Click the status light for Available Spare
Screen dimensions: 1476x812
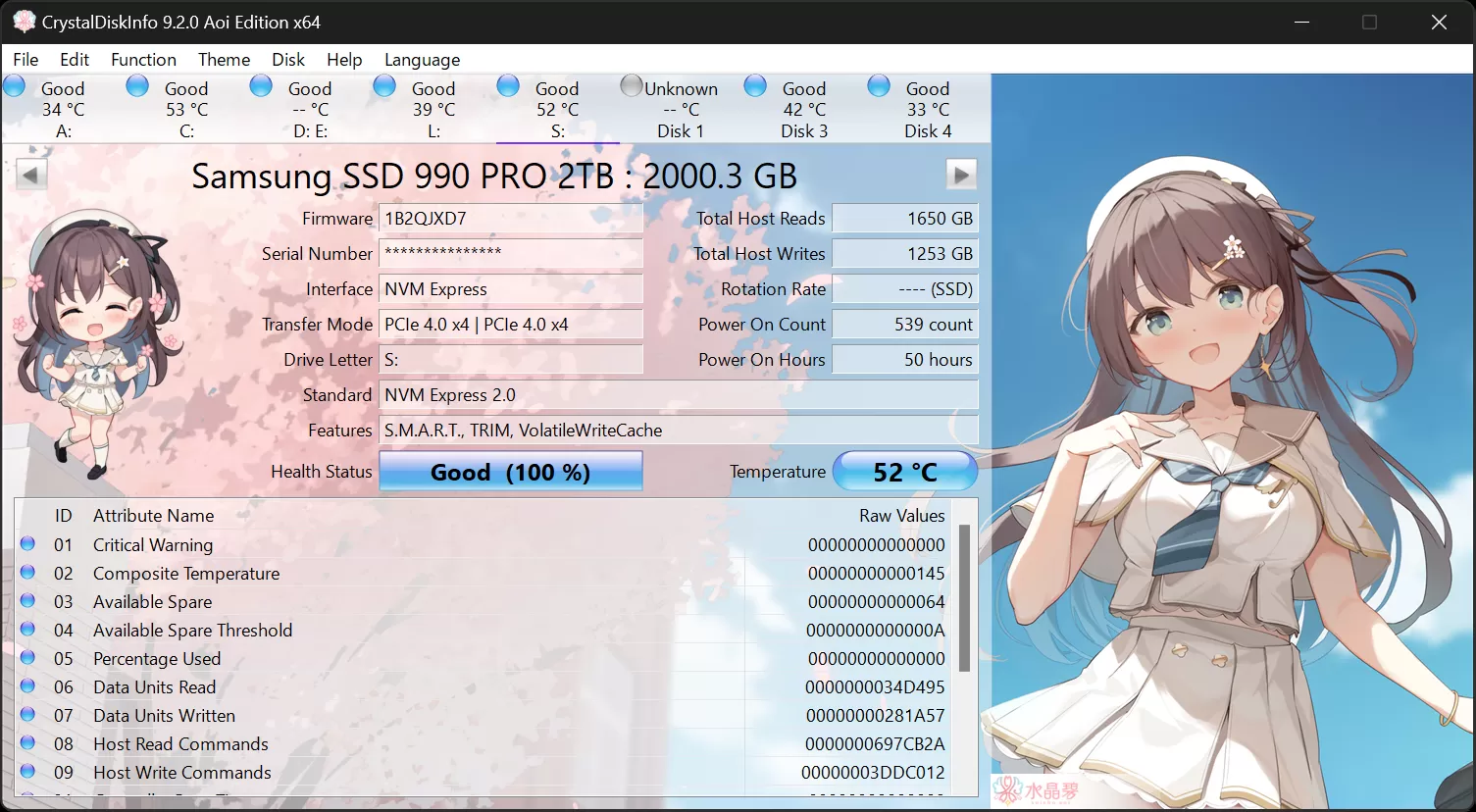(26, 601)
